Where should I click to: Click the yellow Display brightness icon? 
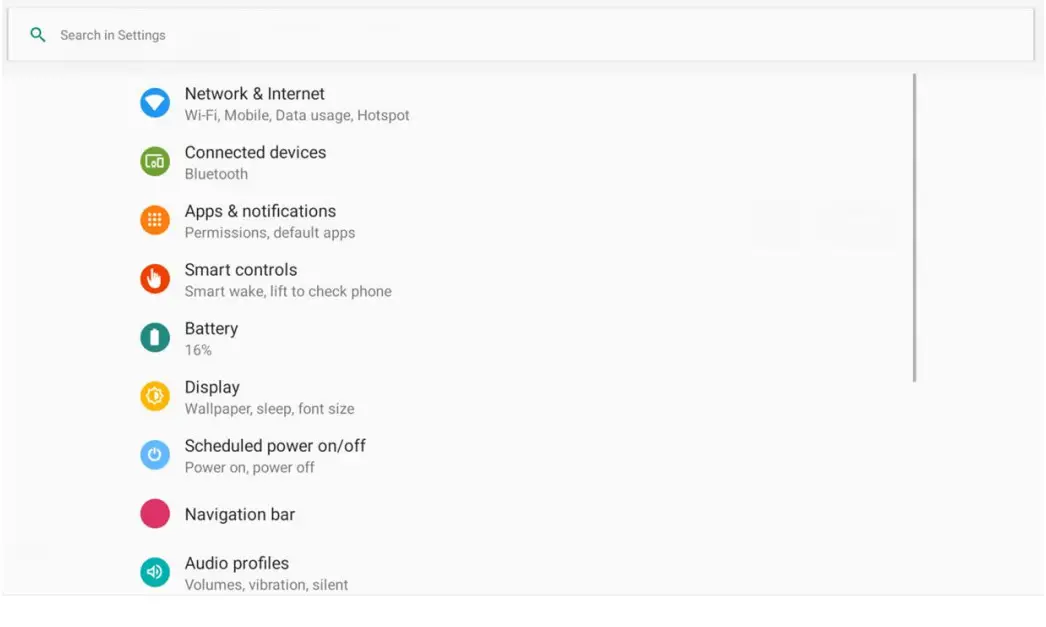click(x=155, y=397)
